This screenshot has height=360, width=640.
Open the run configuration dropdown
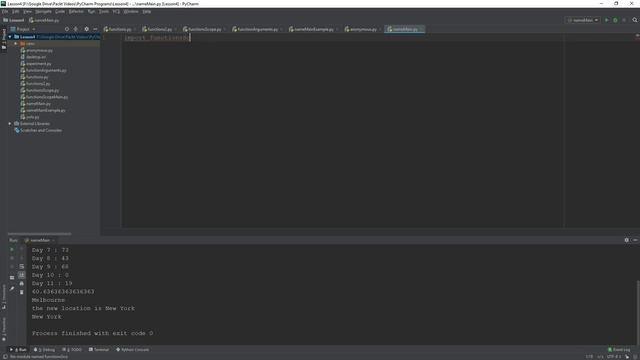(583, 20)
